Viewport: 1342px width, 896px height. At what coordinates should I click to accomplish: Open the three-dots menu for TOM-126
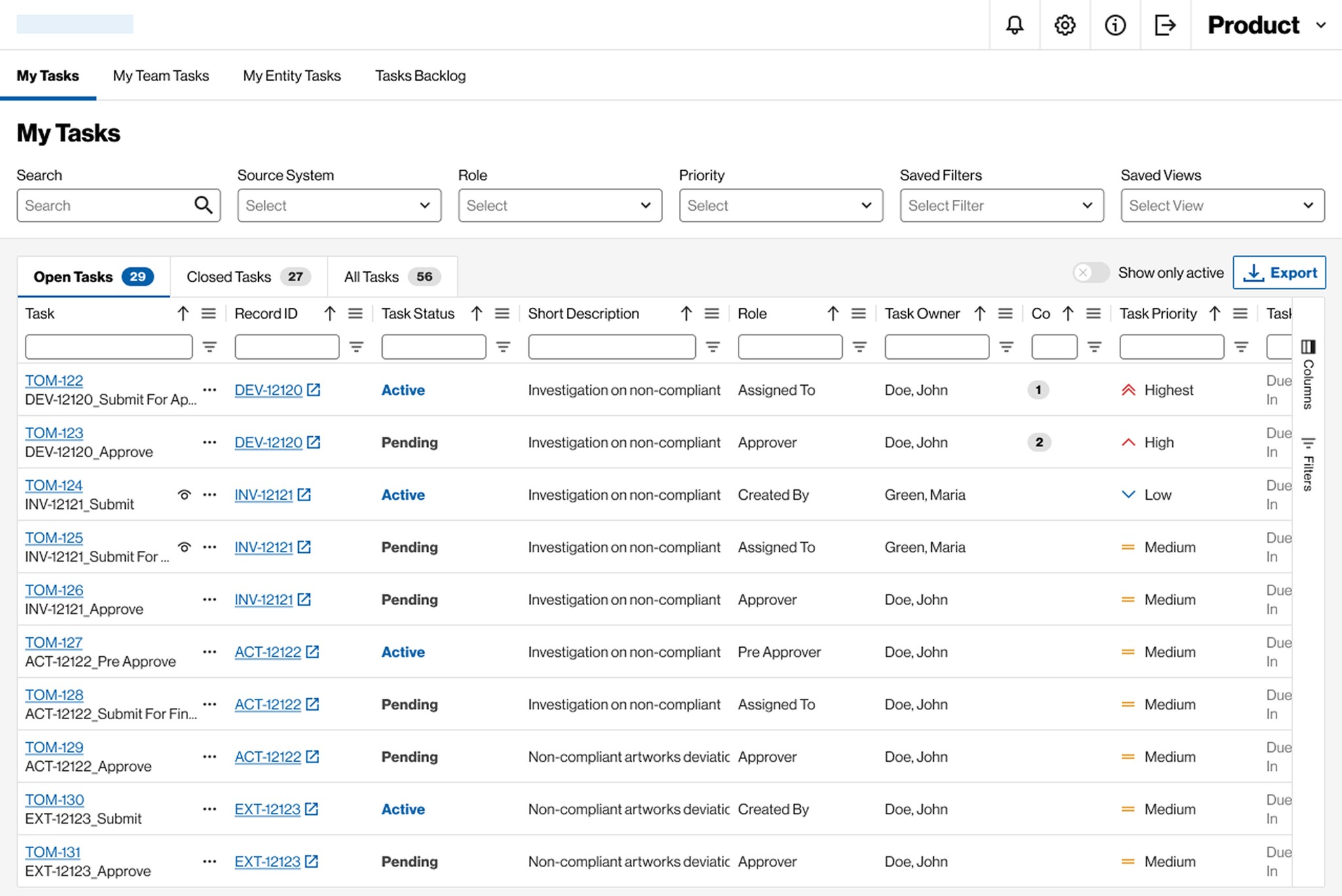[210, 599]
